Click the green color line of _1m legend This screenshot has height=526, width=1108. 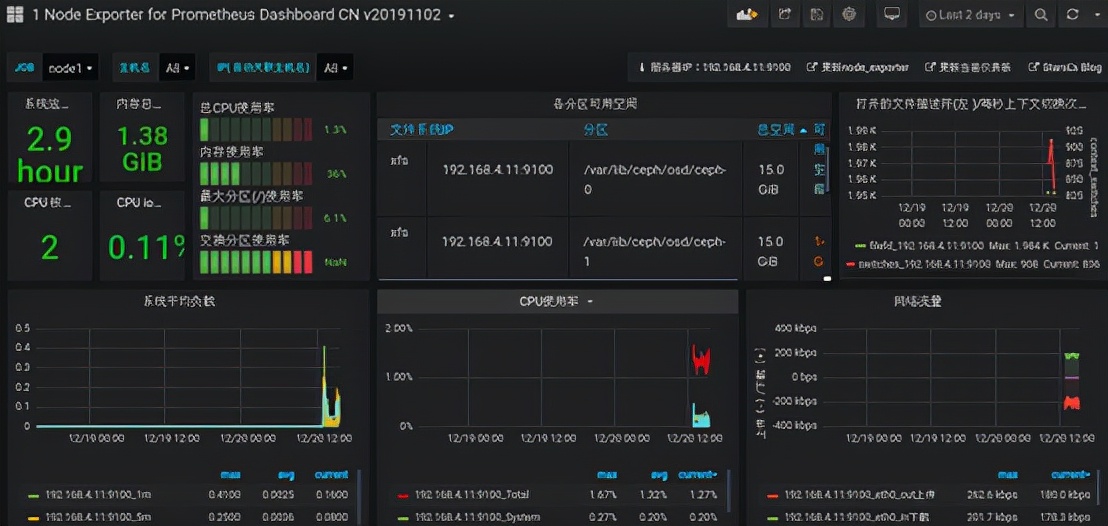pos(33,496)
